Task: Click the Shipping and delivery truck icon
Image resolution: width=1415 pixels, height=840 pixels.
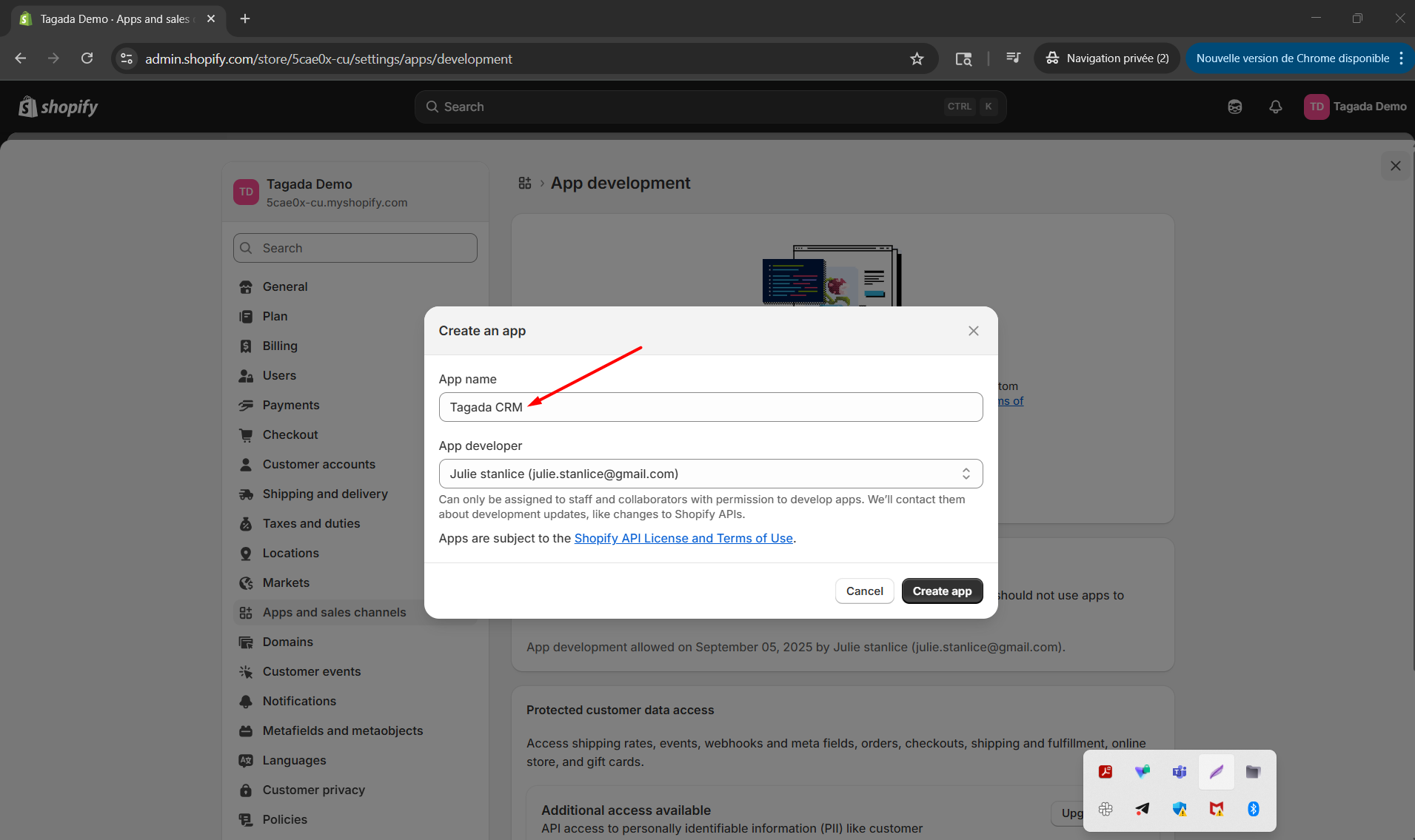Action: click(246, 494)
